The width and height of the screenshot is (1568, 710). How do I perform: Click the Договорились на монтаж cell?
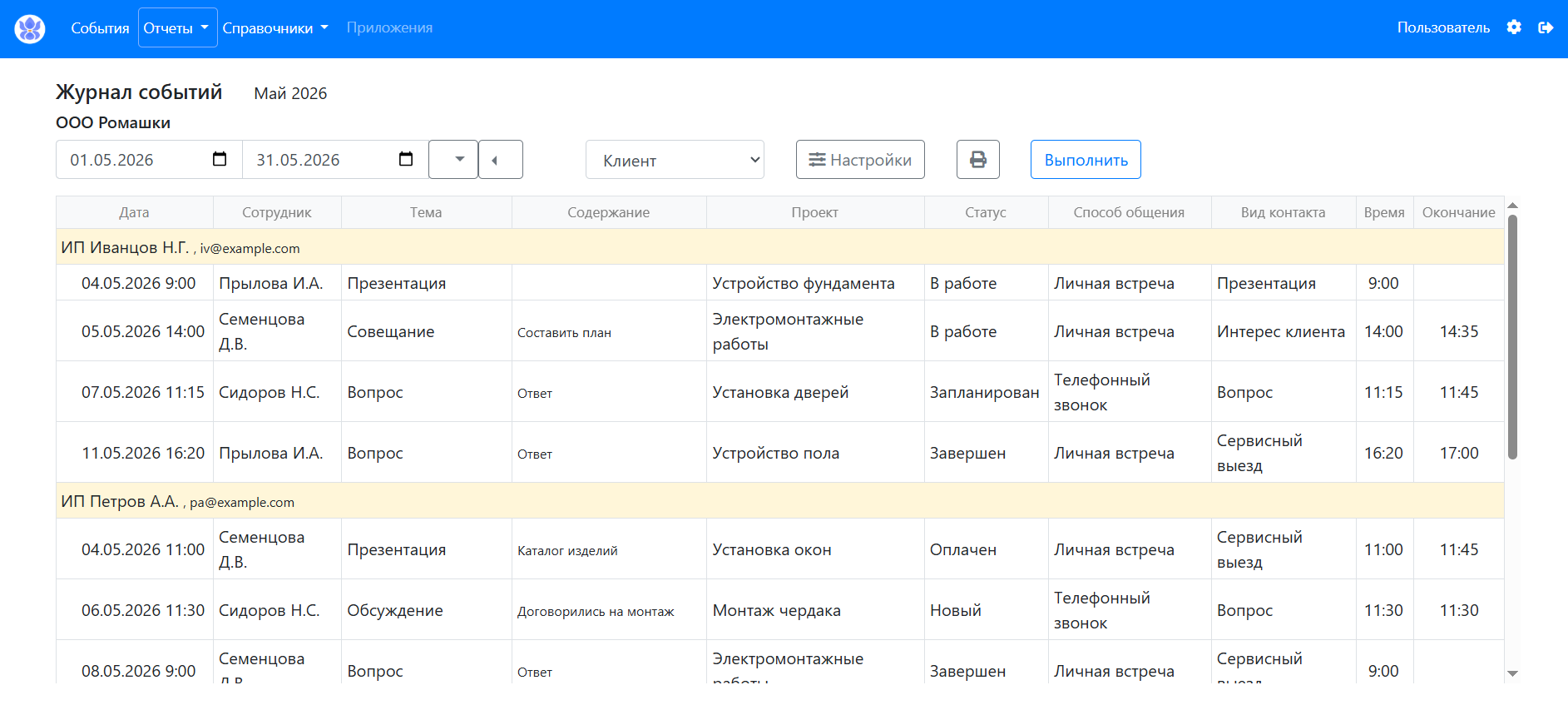[x=609, y=610]
